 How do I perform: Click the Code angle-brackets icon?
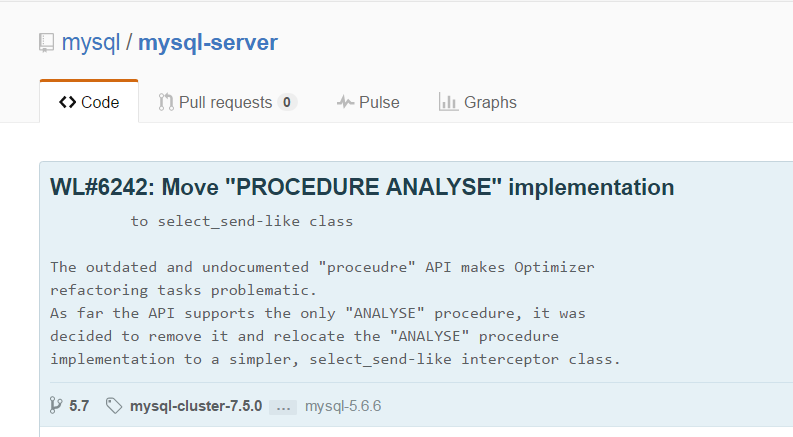point(67,102)
